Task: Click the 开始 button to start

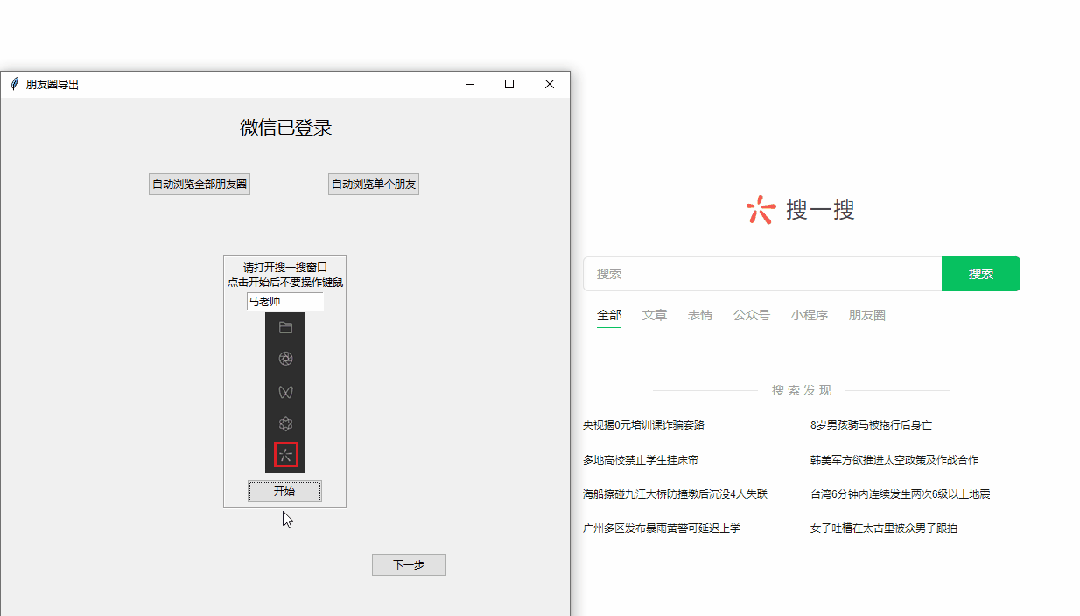Action: 284,491
